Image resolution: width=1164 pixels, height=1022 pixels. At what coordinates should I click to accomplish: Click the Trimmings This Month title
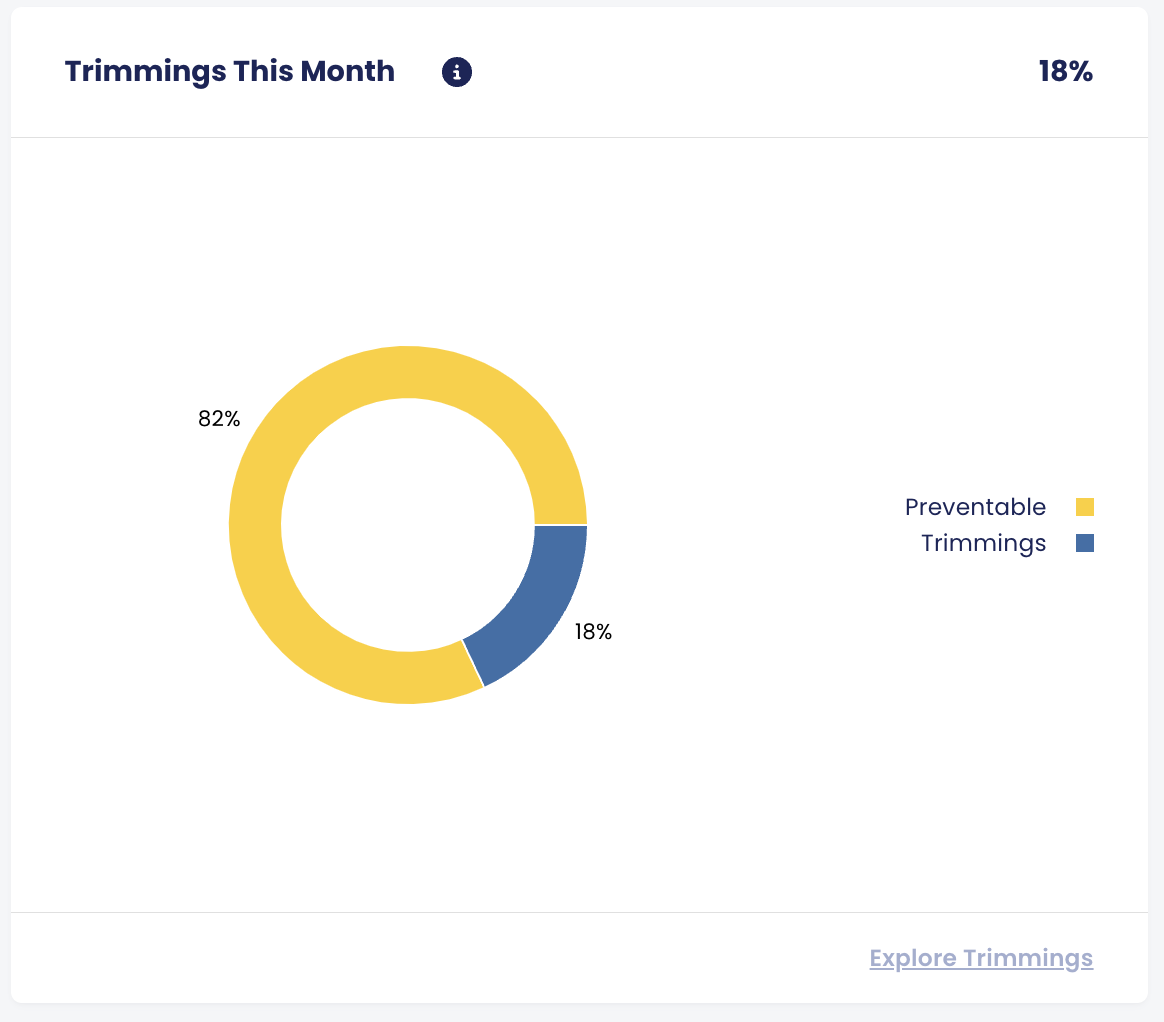(x=230, y=72)
